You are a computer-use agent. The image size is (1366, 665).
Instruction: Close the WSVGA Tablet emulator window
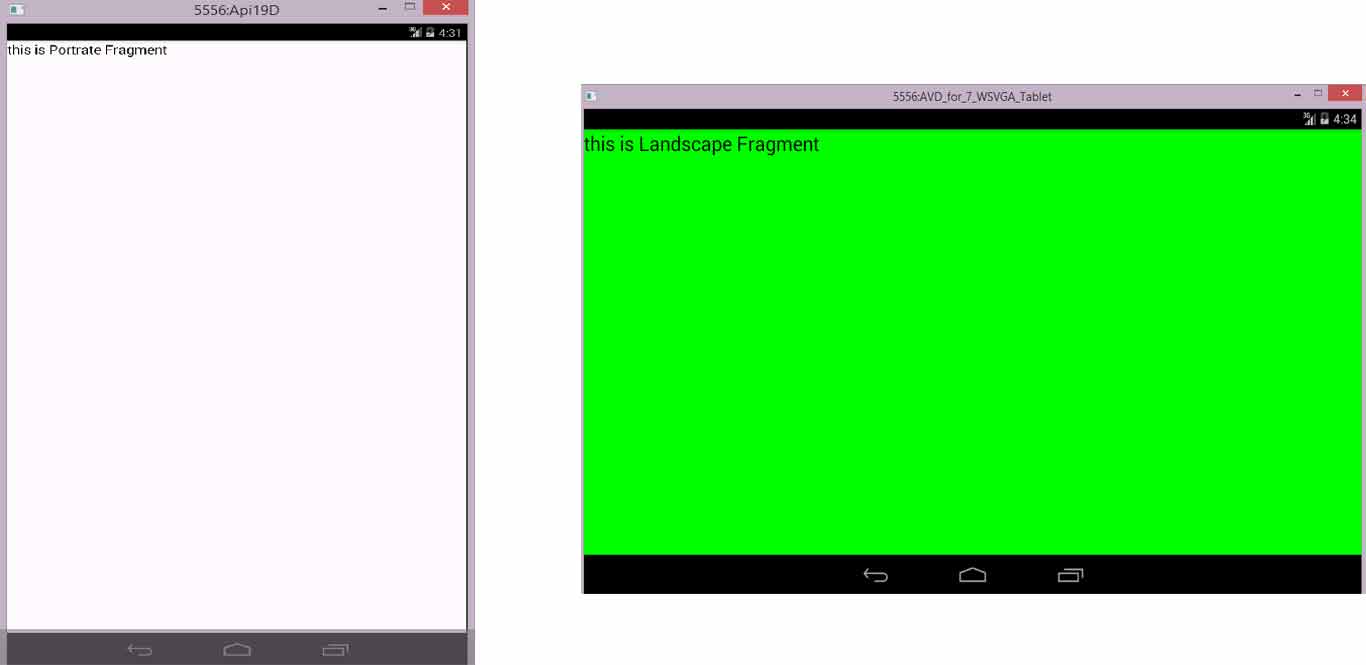(1345, 93)
